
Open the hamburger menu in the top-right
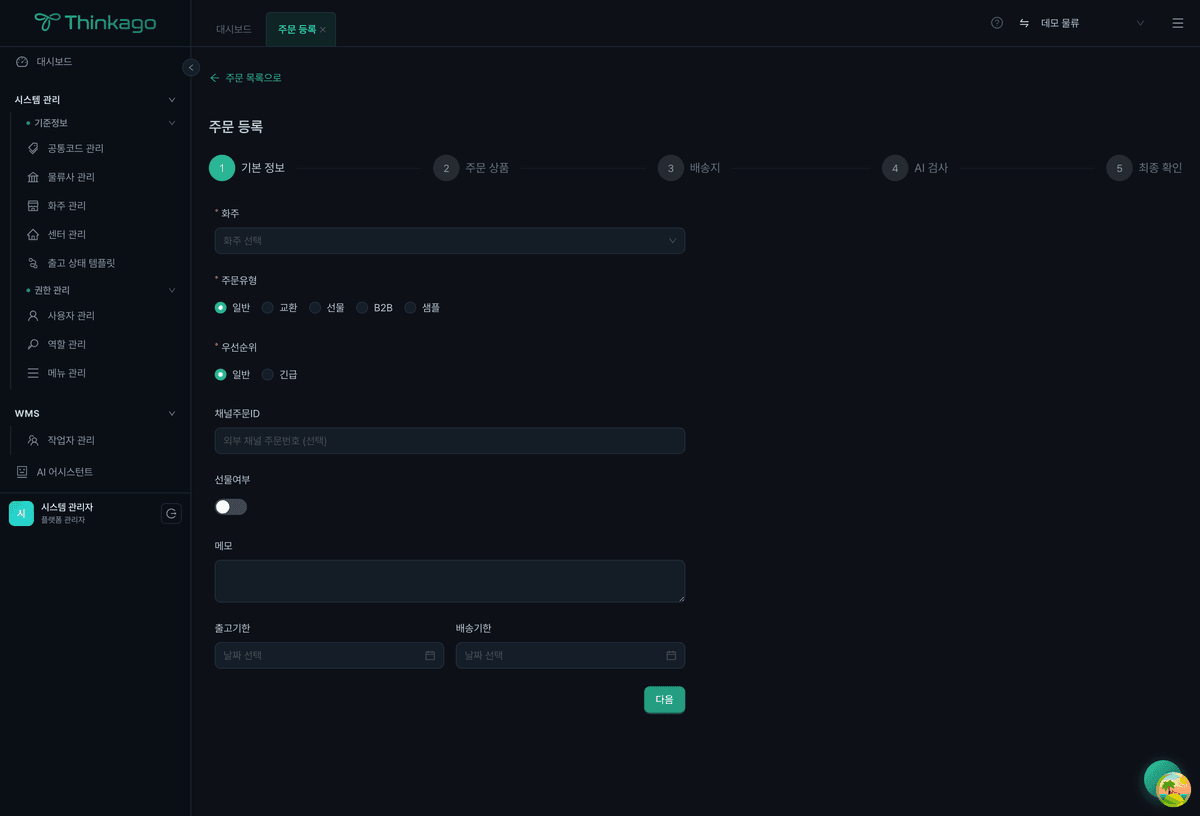click(x=1177, y=23)
